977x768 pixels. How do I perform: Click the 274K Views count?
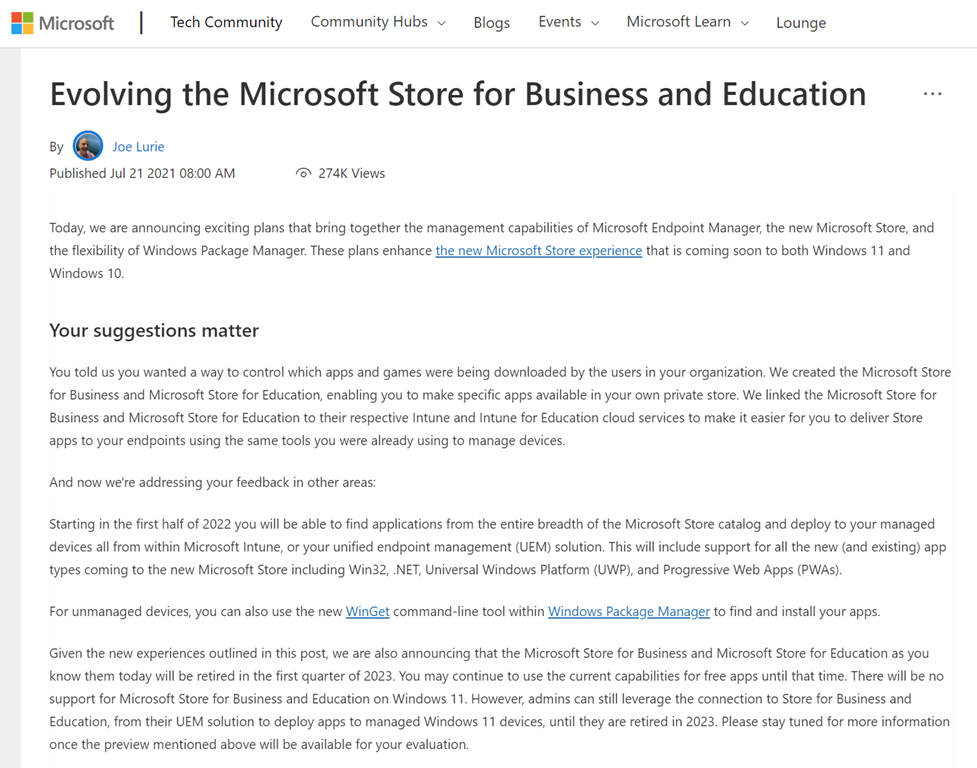coord(351,173)
